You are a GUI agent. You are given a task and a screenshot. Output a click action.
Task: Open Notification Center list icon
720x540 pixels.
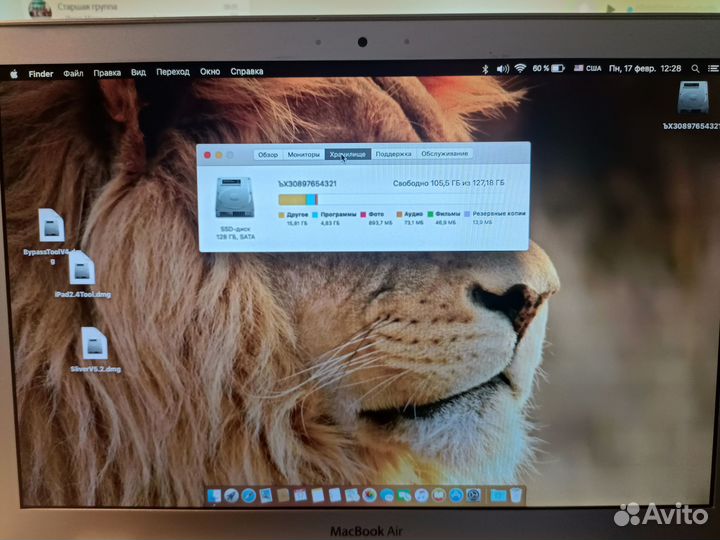[x=713, y=68]
